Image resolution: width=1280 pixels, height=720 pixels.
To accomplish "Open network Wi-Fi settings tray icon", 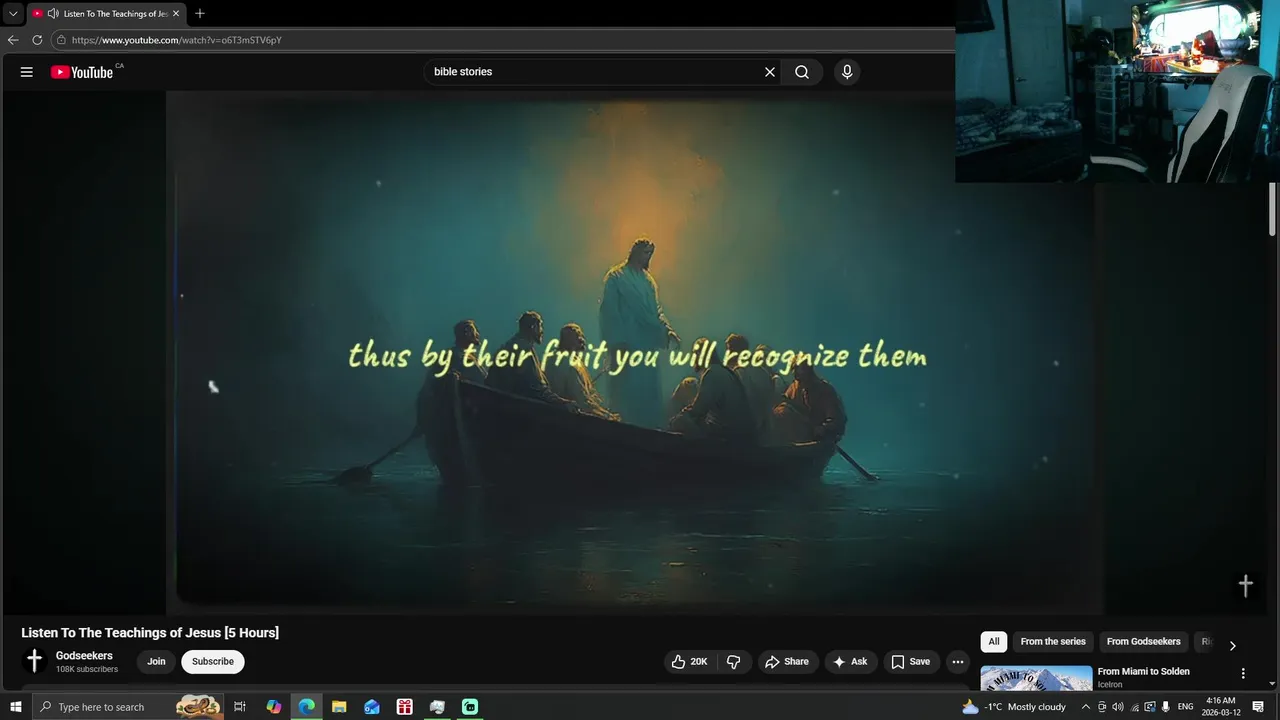I will click(x=1135, y=707).
